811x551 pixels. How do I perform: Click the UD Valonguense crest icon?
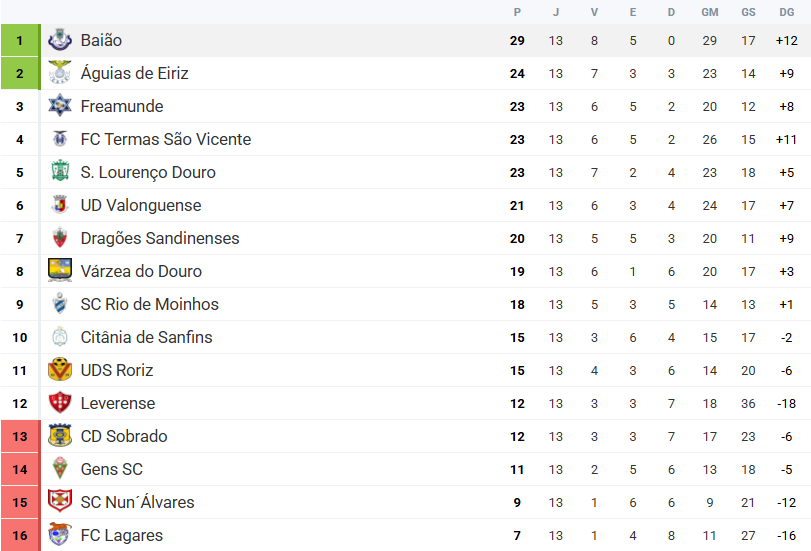(60, 206)
